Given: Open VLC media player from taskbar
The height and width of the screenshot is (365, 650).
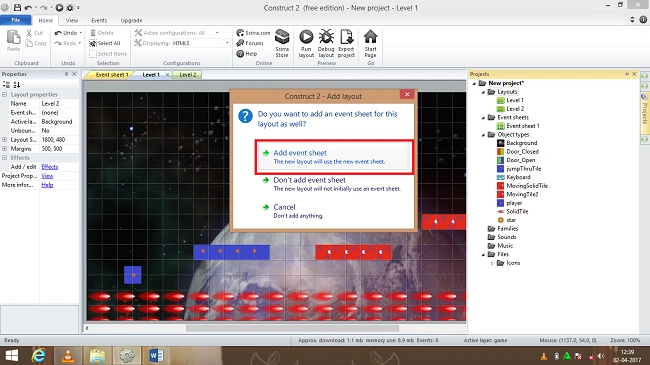Looking at the screenshot, I should click(68, 355).
